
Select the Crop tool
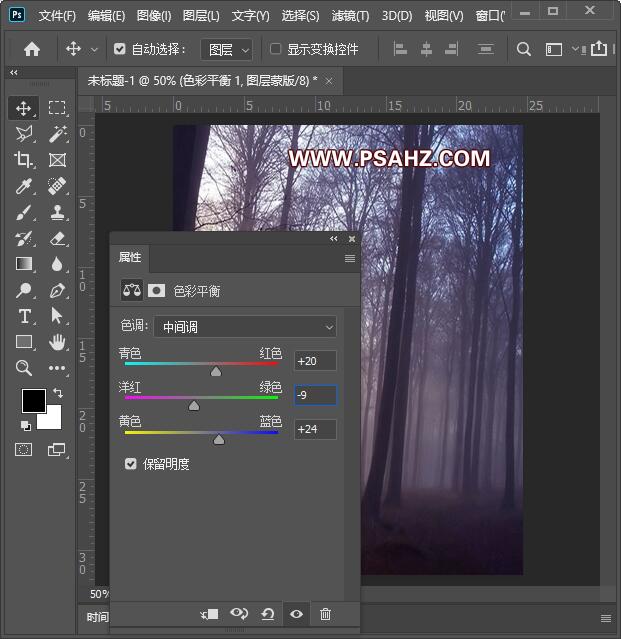(x=24, y=160)
